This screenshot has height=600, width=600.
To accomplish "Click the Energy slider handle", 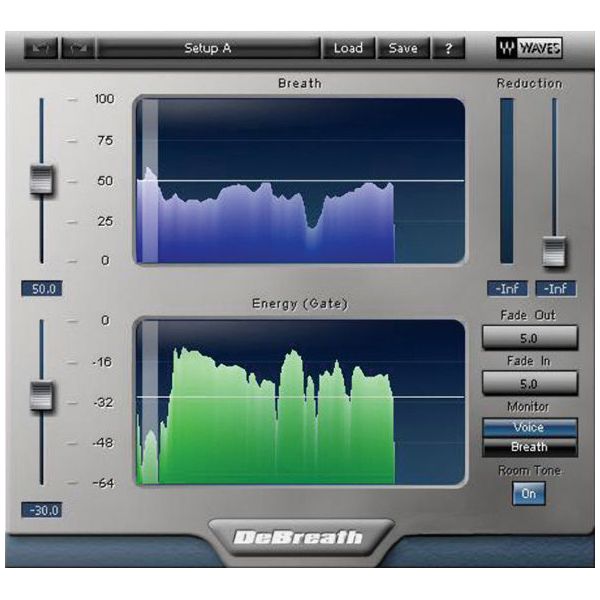I will pyautogui.click(x=42, y=396).
